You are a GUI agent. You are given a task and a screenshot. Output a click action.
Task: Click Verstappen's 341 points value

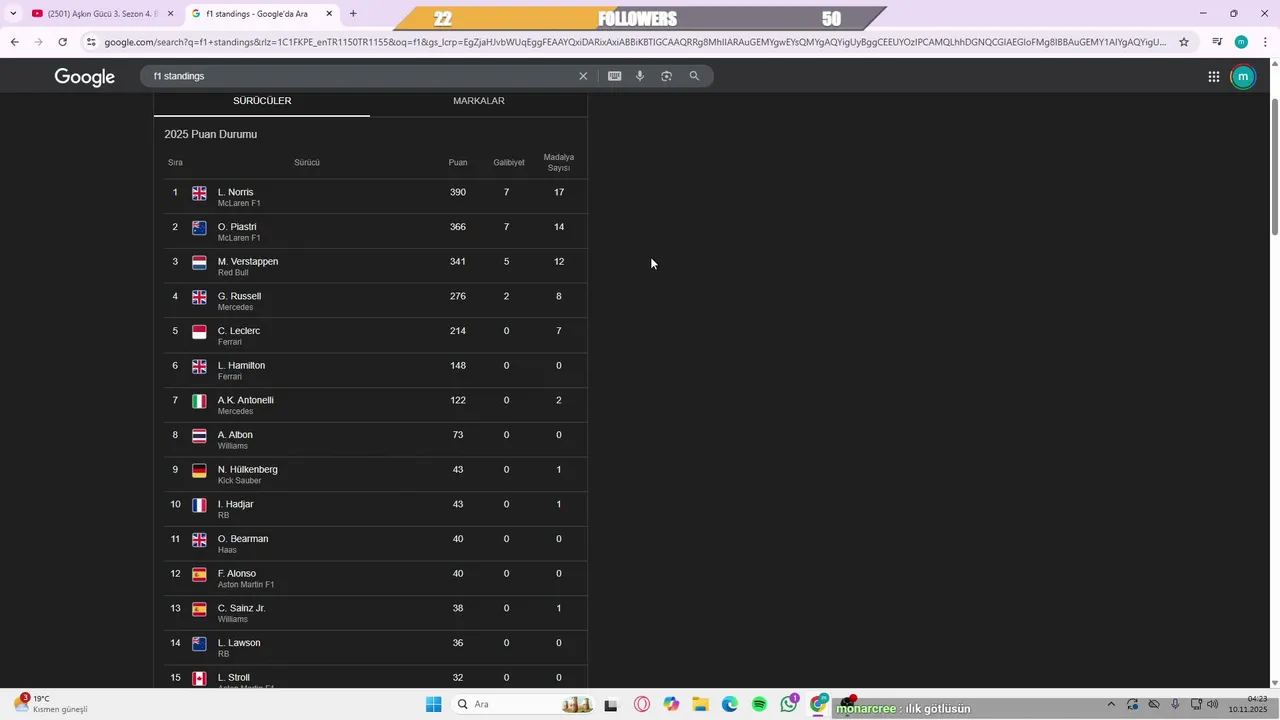(458, 262)
